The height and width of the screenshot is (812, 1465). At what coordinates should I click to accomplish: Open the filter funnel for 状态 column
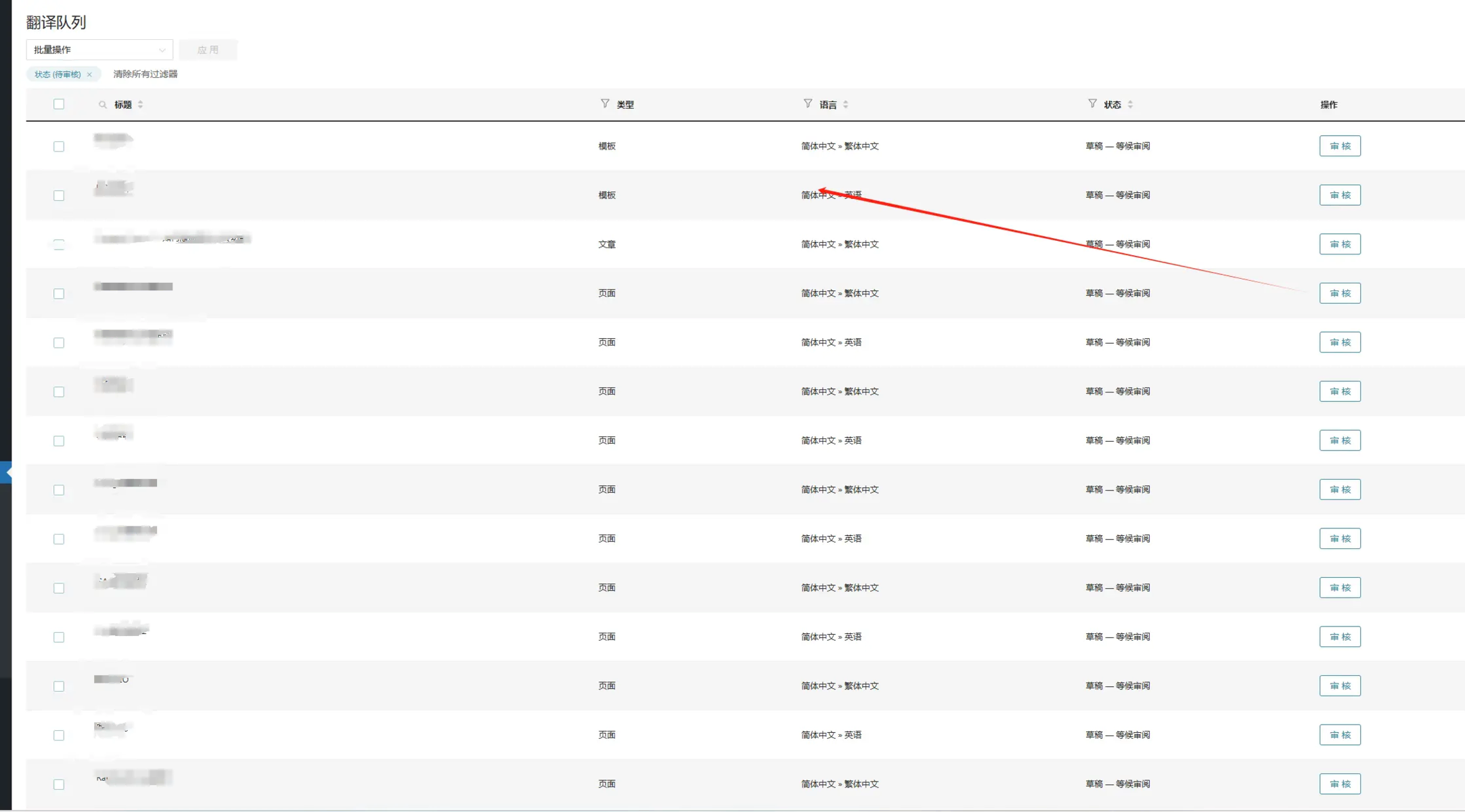coord(1092,104)
